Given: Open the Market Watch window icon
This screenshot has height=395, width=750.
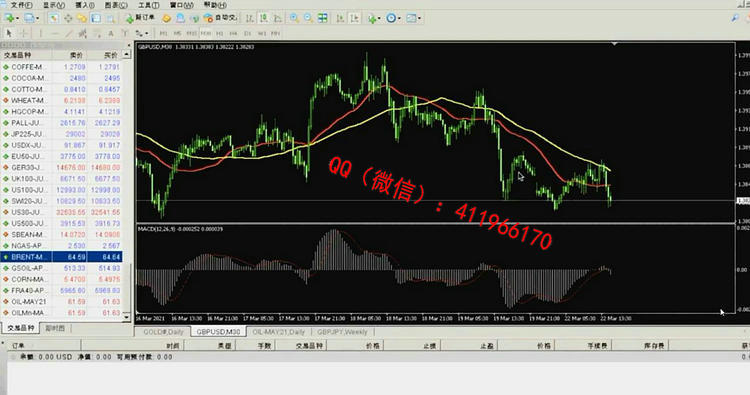Looking at the screenshot, I should (x=54, y=18).
